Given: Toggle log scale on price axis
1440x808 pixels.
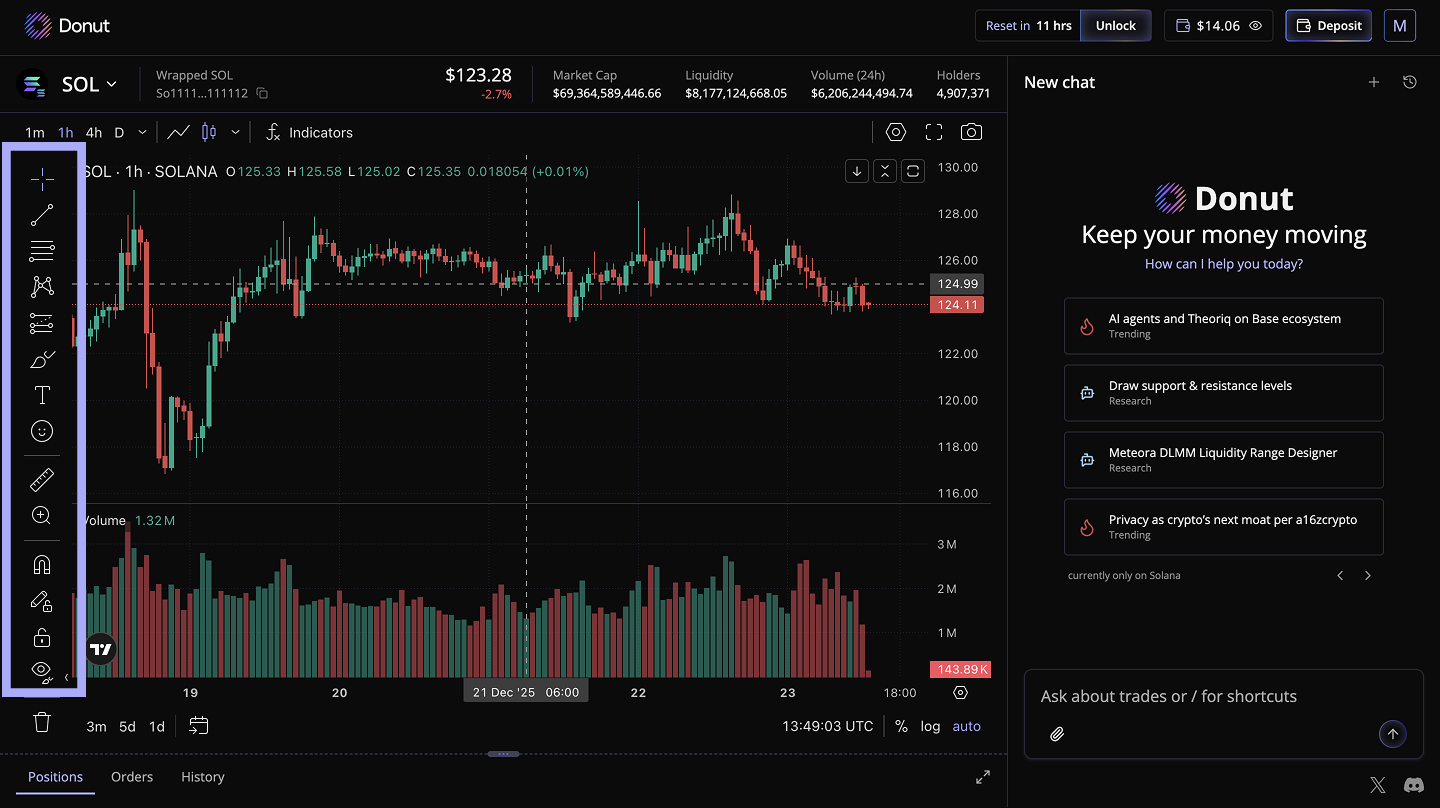Looking at the screenshot, I should click(x=930, y=726).
